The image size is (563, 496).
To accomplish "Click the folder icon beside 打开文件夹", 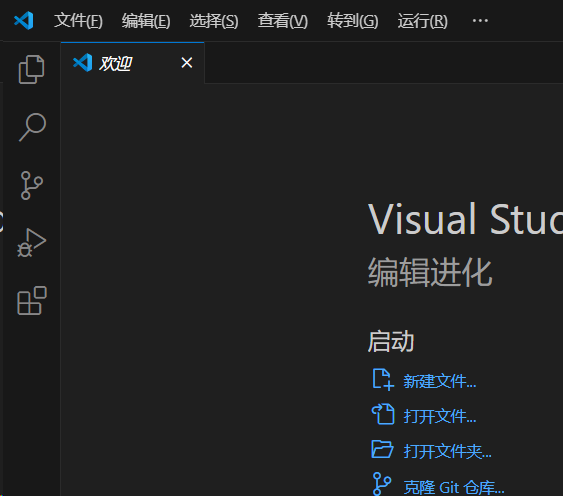I will click(x=382, y=449).
